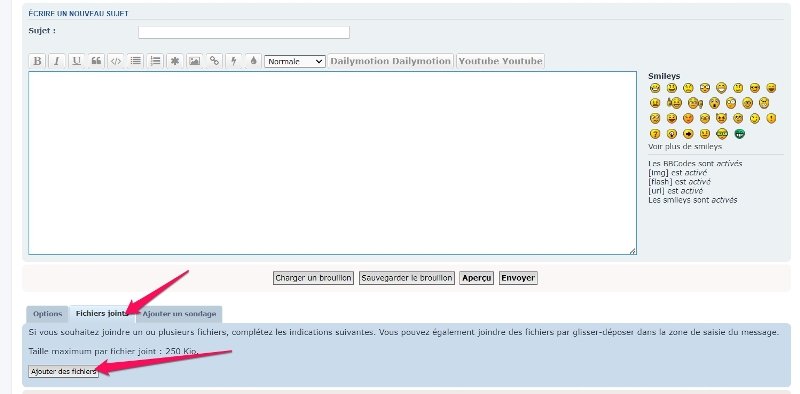
Task: Click the Dailymotion BBCode button
Action: (x=391, y=61)
